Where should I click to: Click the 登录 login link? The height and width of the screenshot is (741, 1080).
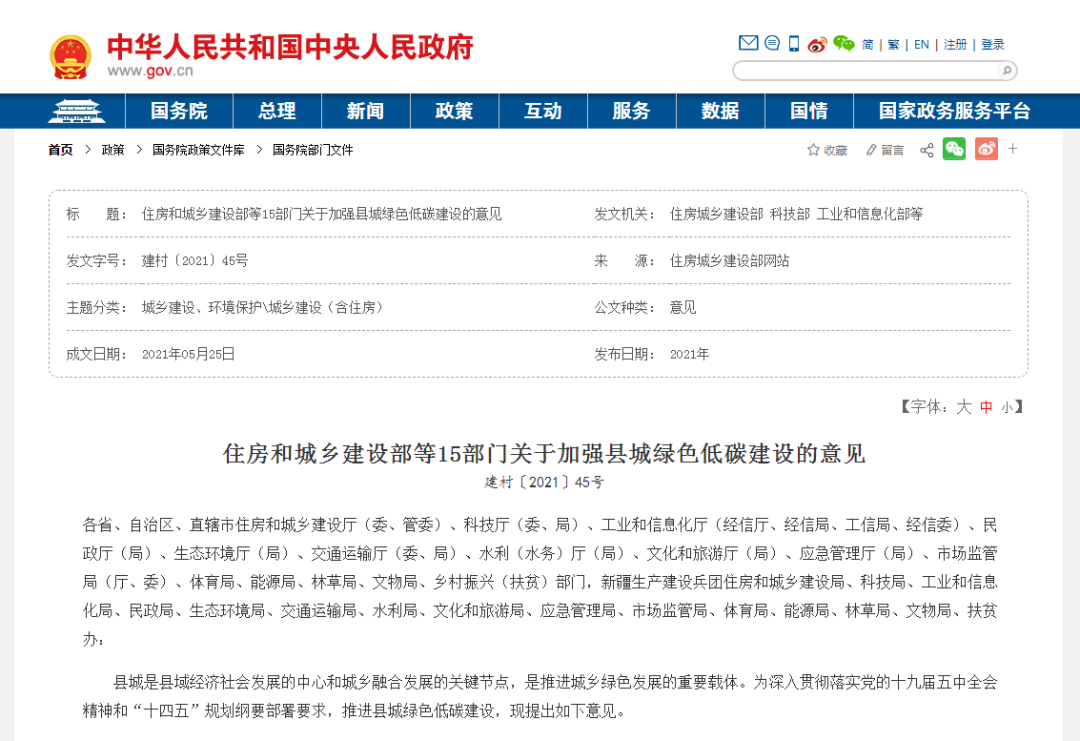pyautogui.click(x=992, y=43)
